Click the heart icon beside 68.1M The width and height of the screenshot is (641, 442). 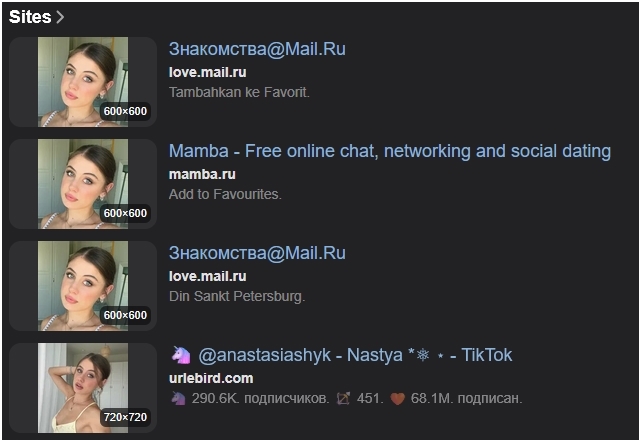(397, 398)
